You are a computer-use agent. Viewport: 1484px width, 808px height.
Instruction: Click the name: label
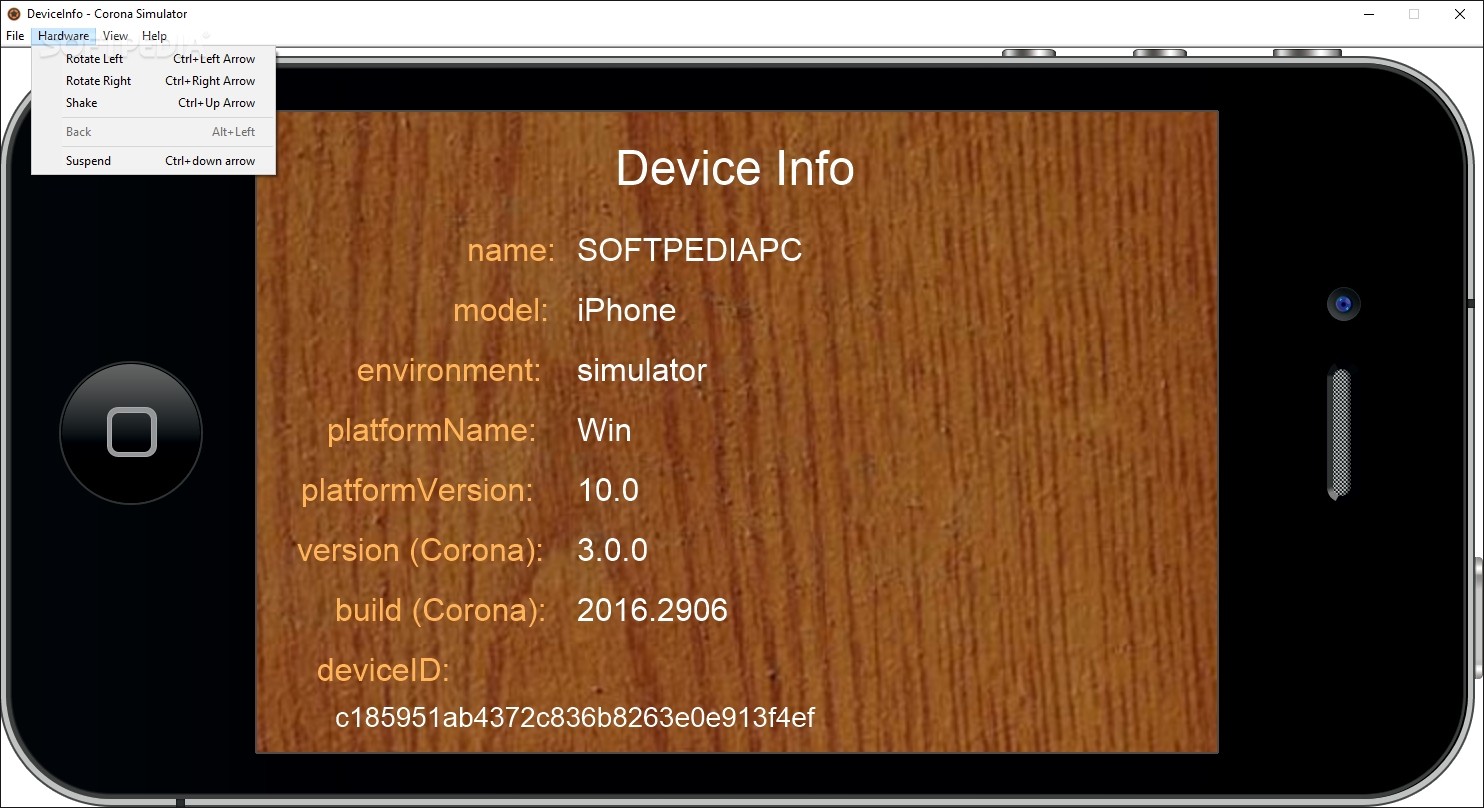511,250
